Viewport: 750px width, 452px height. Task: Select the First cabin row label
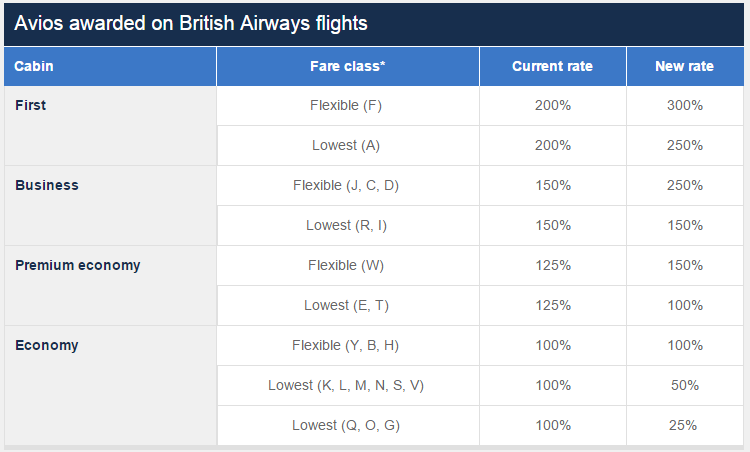[31, 105]
